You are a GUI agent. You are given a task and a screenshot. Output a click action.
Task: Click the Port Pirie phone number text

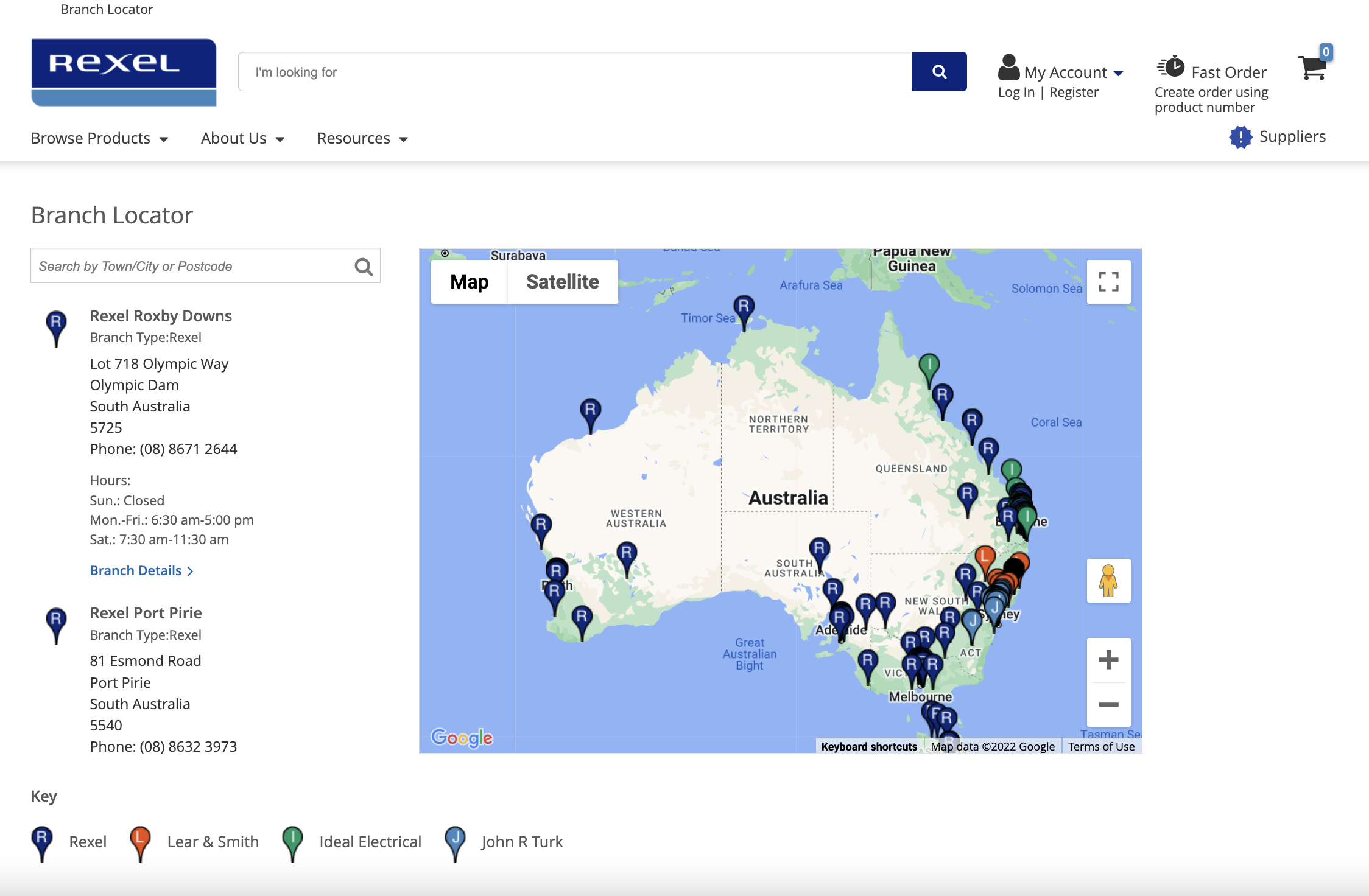[163, 747]
